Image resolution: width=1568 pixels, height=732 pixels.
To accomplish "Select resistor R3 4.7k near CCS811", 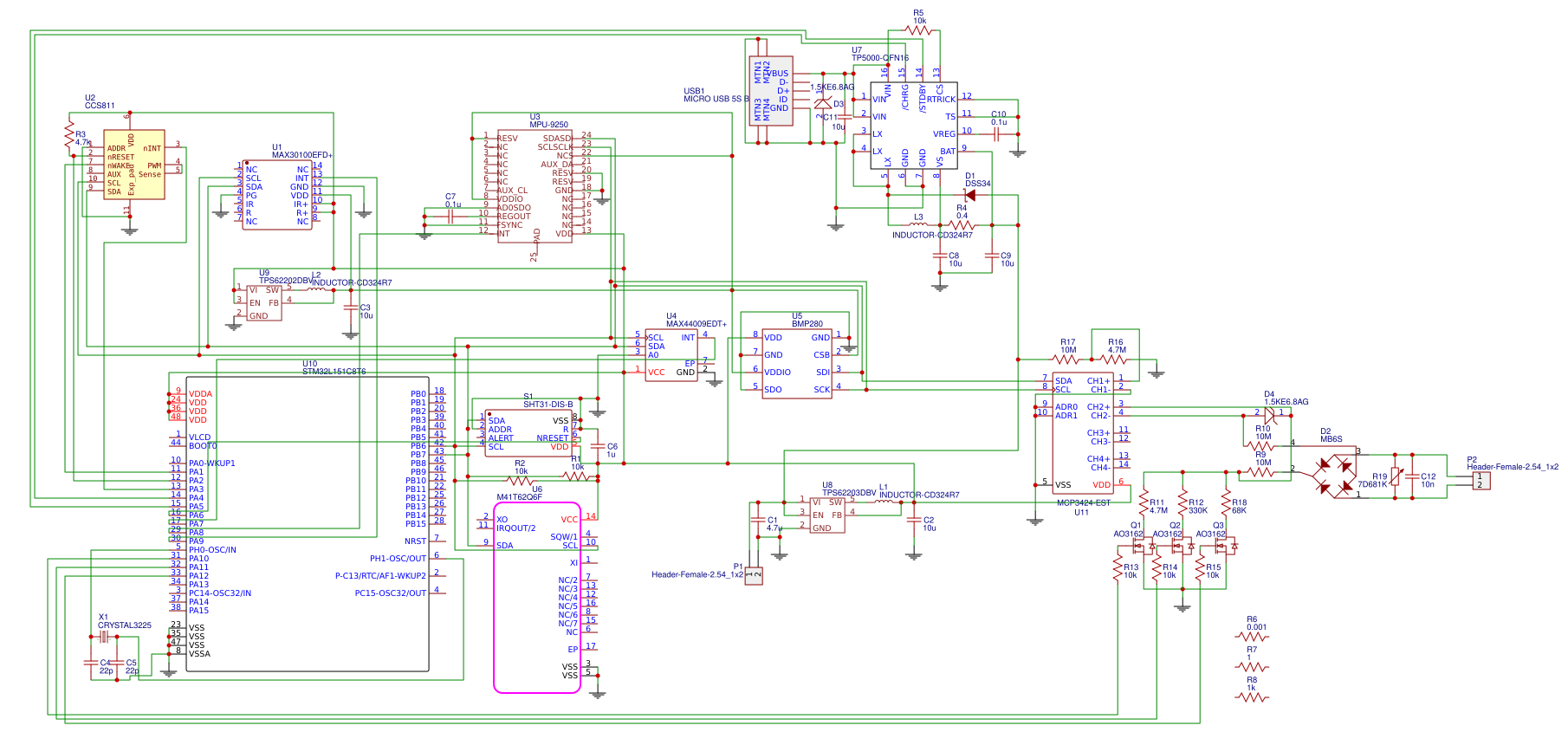I will click(69, 134).
